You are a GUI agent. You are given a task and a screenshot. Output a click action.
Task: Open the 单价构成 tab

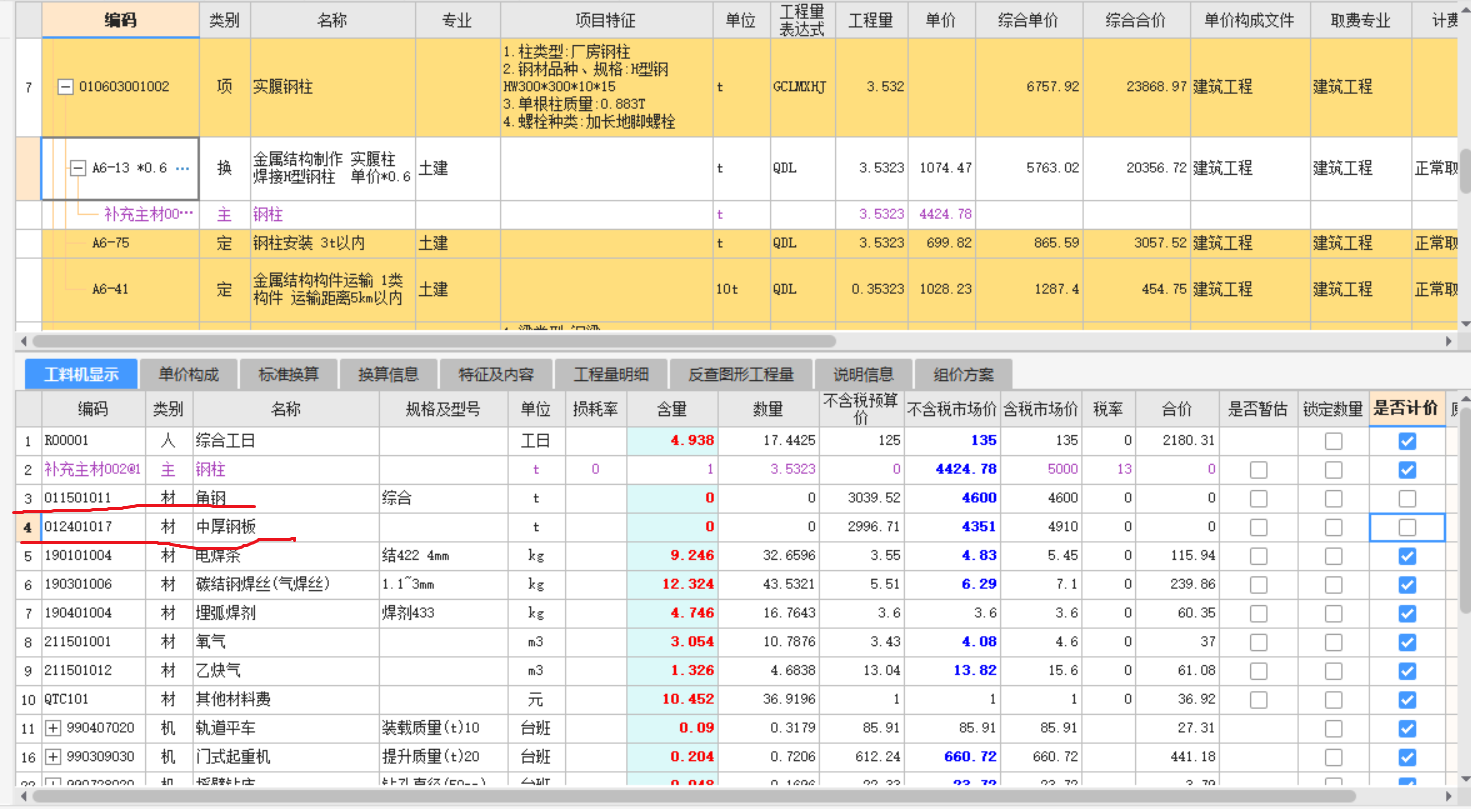[189, 375]
